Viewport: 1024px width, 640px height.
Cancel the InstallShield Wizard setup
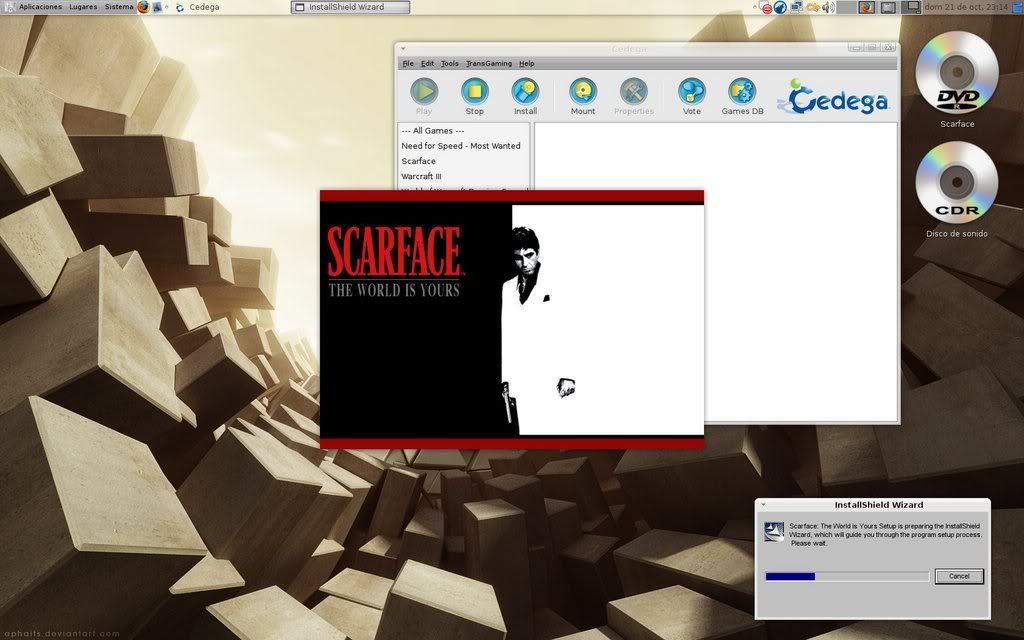pos(959,576)
